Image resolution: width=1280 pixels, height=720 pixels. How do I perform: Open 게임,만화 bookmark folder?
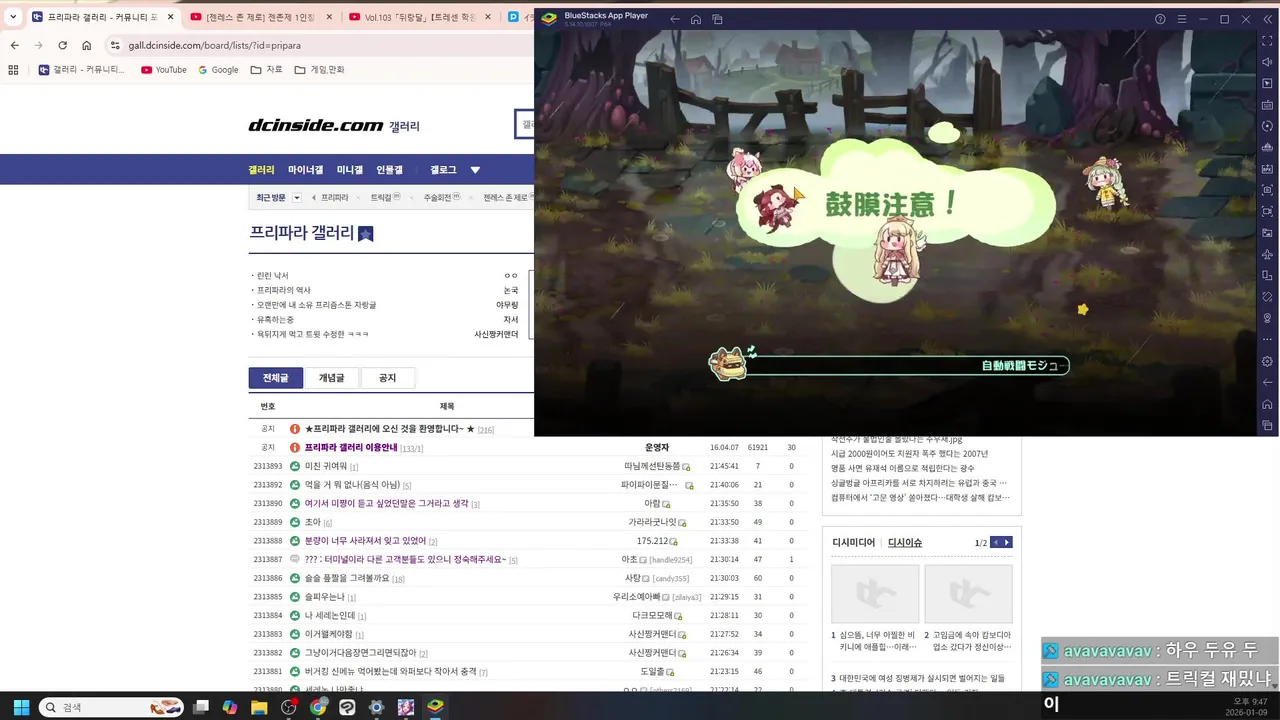[319, 70]
